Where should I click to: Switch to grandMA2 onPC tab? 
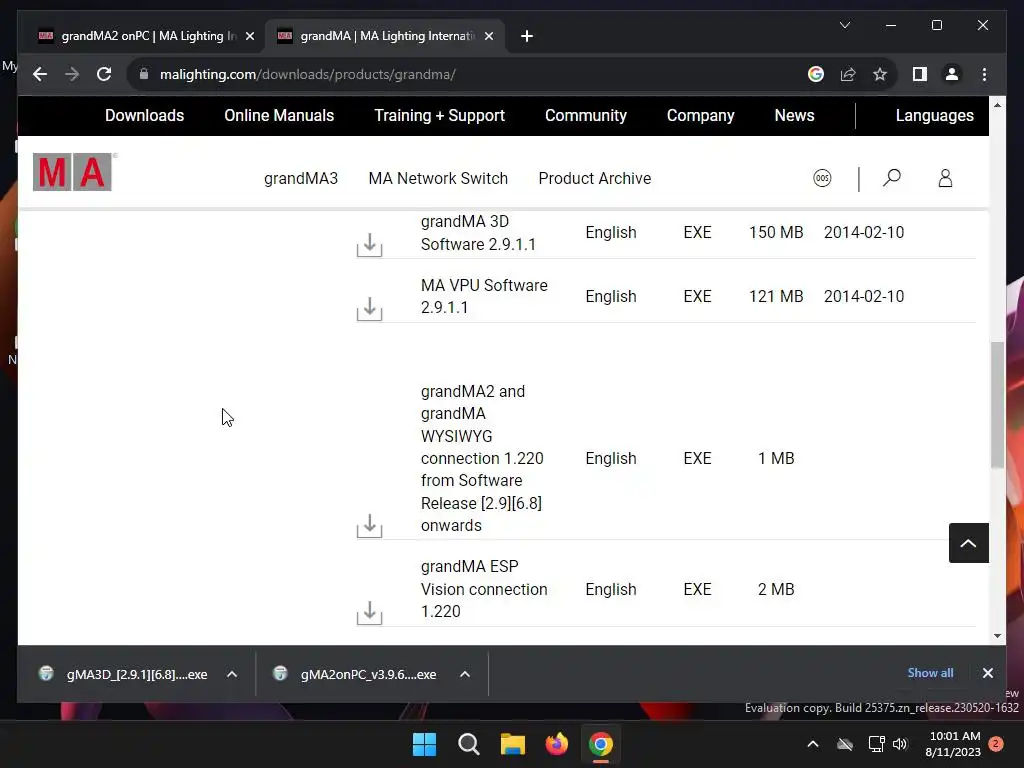[x=145, y=36]
